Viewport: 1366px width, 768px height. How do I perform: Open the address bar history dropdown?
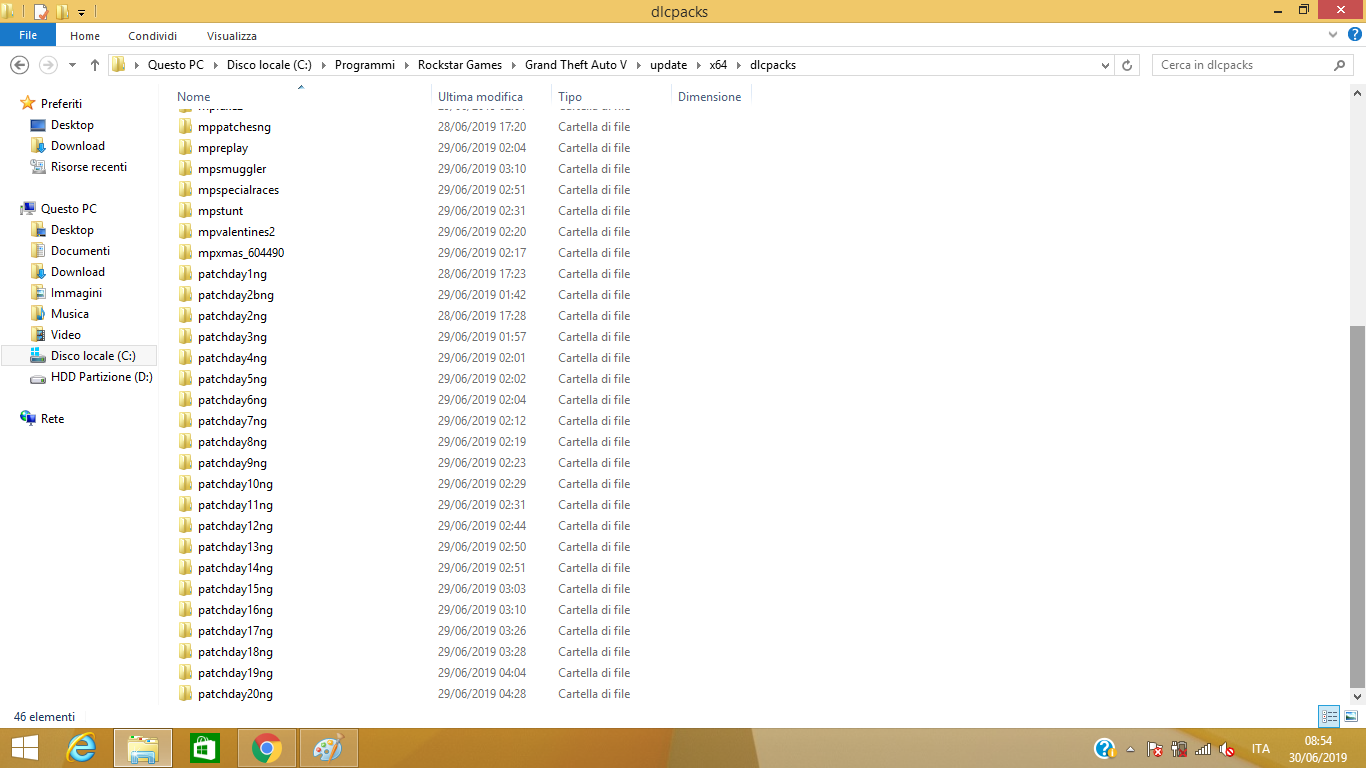(1105, 65)
